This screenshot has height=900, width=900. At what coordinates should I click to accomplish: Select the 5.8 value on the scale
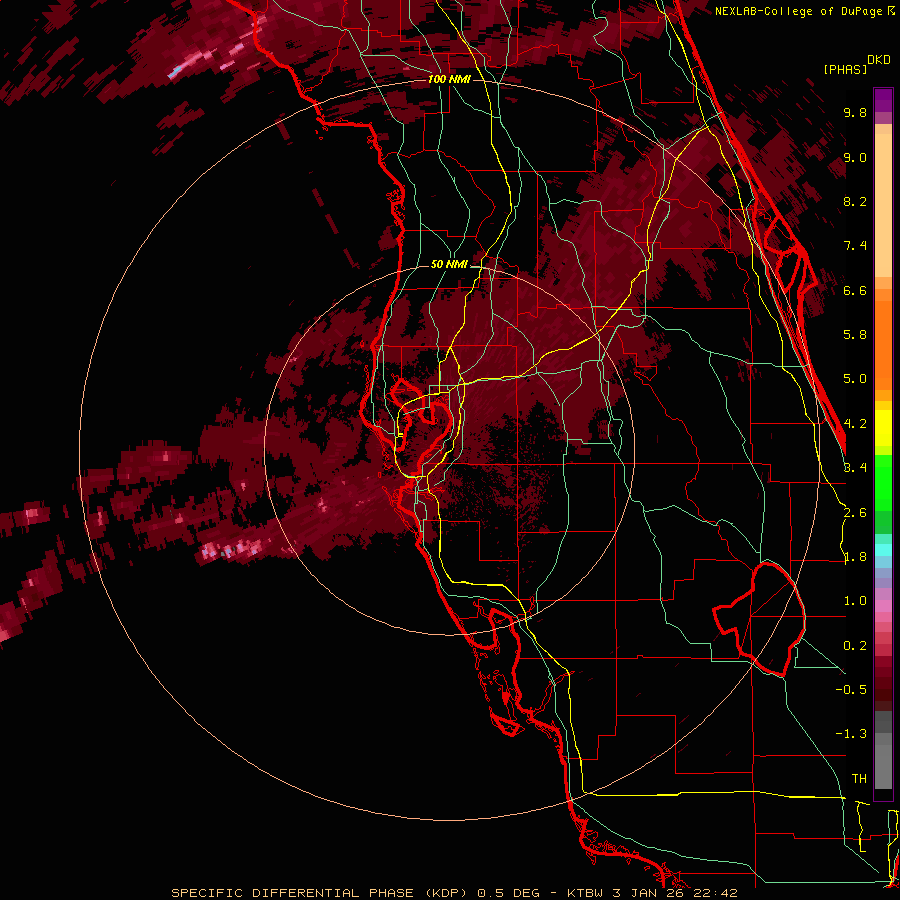click(855, 335)
